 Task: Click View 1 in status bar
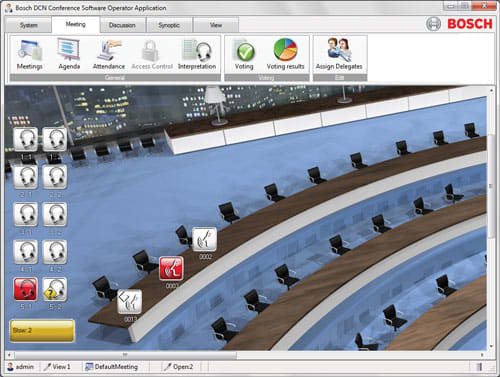(57, 367)
